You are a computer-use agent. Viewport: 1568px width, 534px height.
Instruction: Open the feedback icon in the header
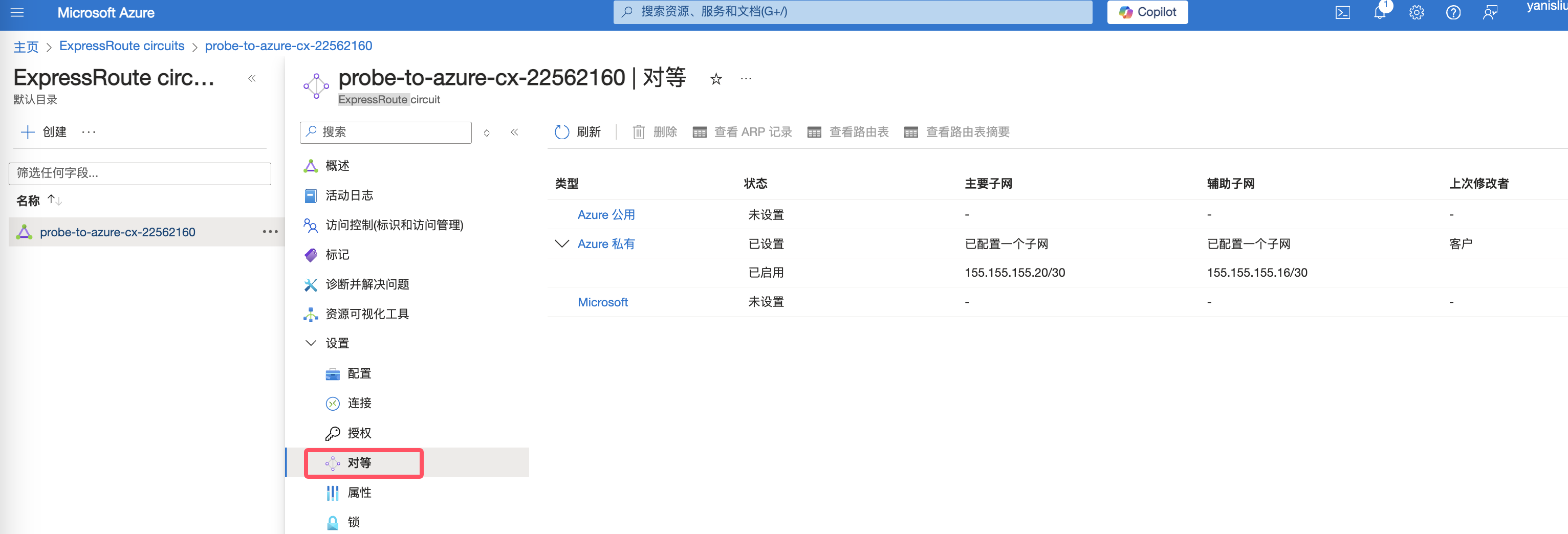pyautogui.click(x=1490, y=12)
